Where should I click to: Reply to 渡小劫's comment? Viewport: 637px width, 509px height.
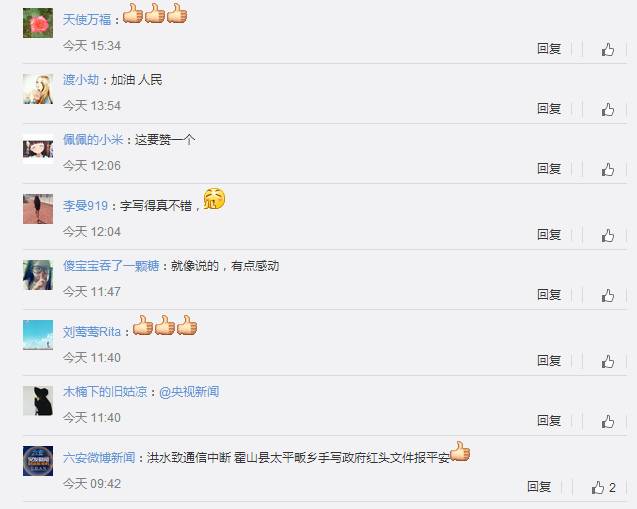(x=549, y=108)
